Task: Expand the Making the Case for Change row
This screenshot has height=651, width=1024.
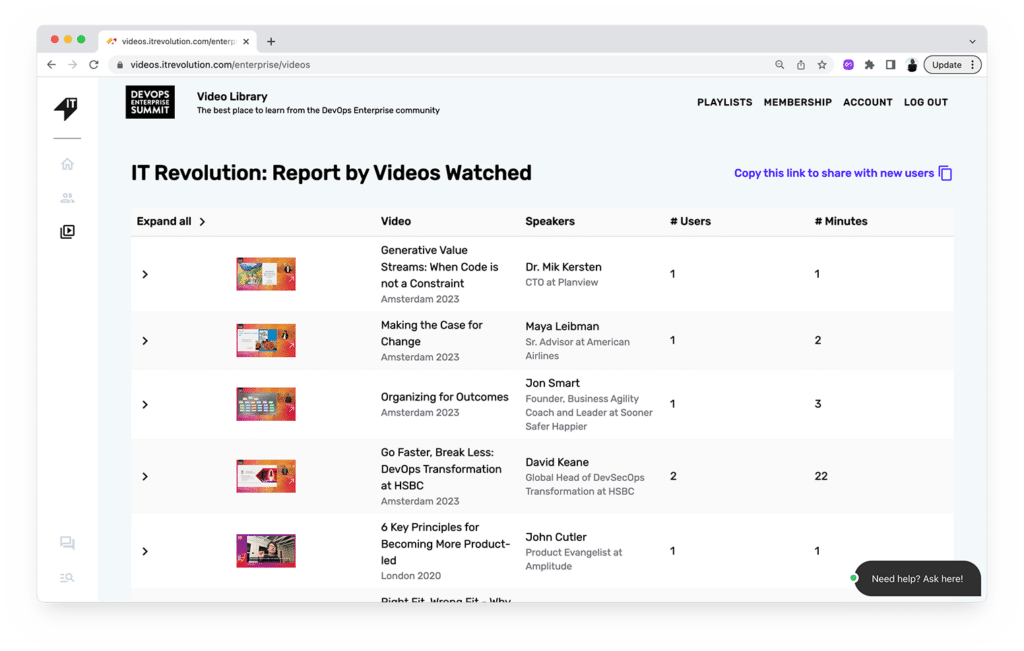Action: (145, 341)
